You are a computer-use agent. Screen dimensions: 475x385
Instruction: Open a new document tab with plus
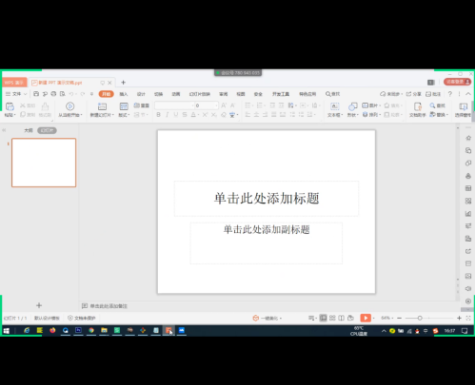pos(123,82)
